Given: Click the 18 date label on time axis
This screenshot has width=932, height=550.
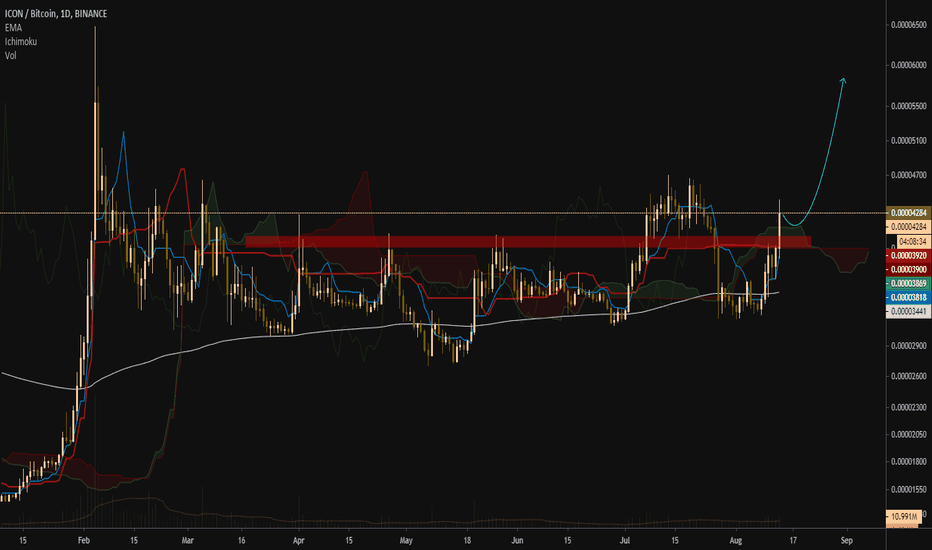Looking at the screenshot, I should coord(468,540).
